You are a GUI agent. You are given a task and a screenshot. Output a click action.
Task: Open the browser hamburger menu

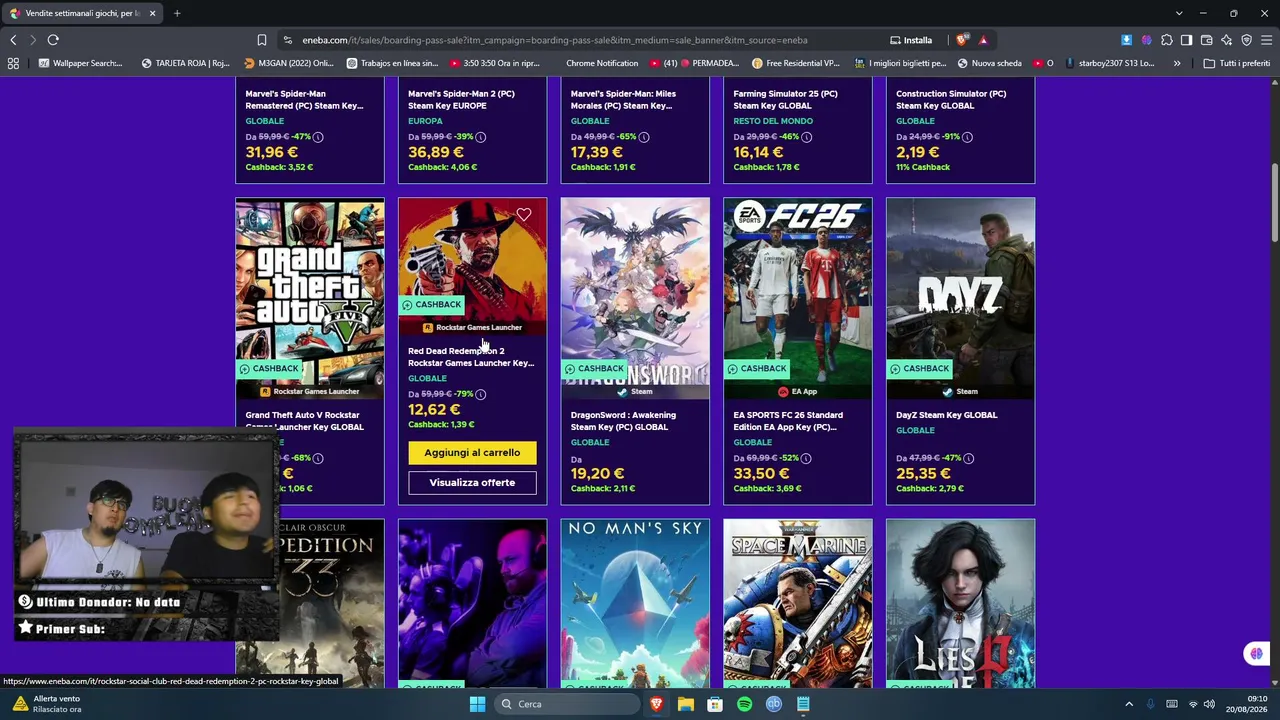click(x=1266, y=40)
